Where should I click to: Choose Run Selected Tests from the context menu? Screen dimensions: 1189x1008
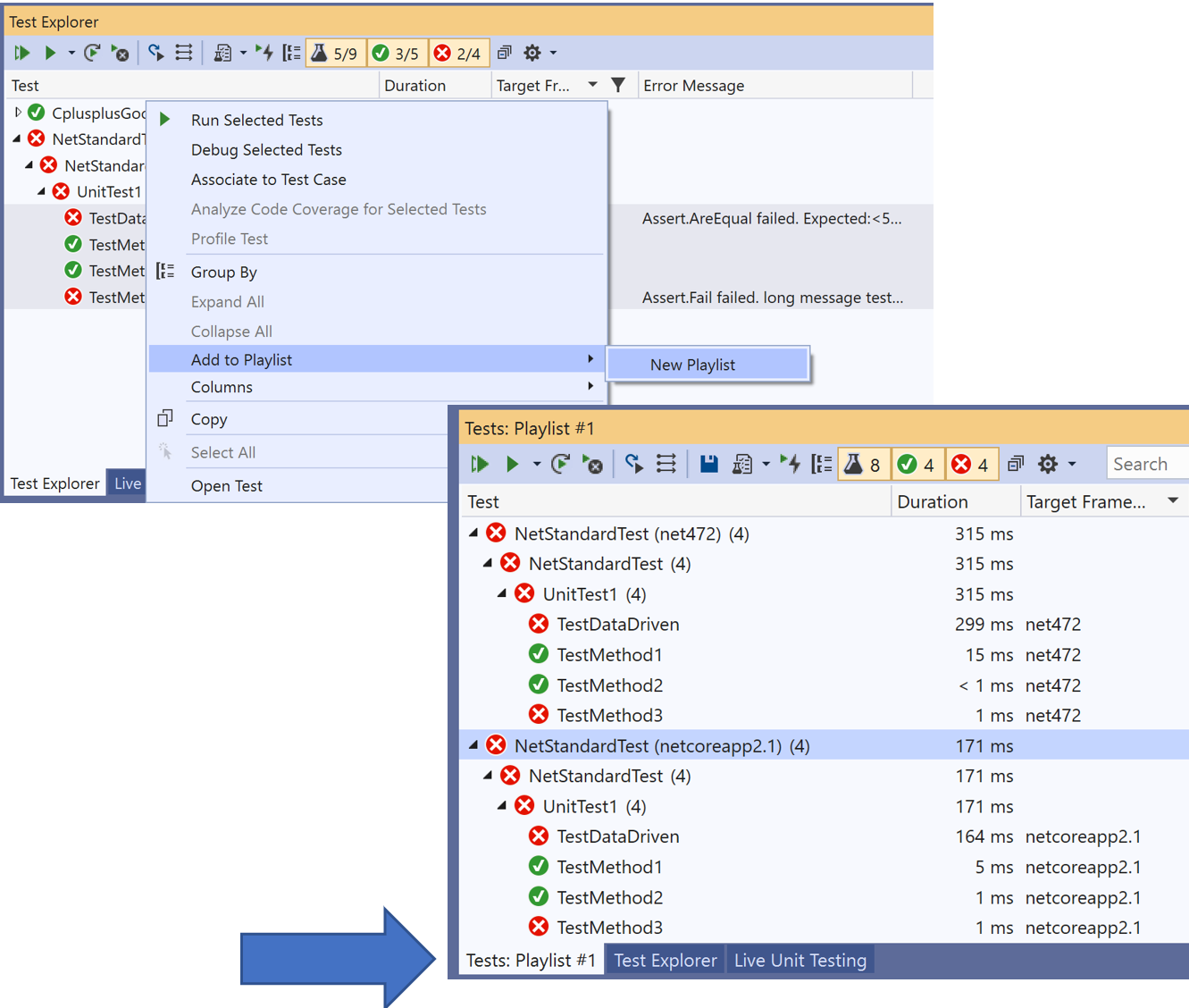pyautogui.click(x=256, y=120)
